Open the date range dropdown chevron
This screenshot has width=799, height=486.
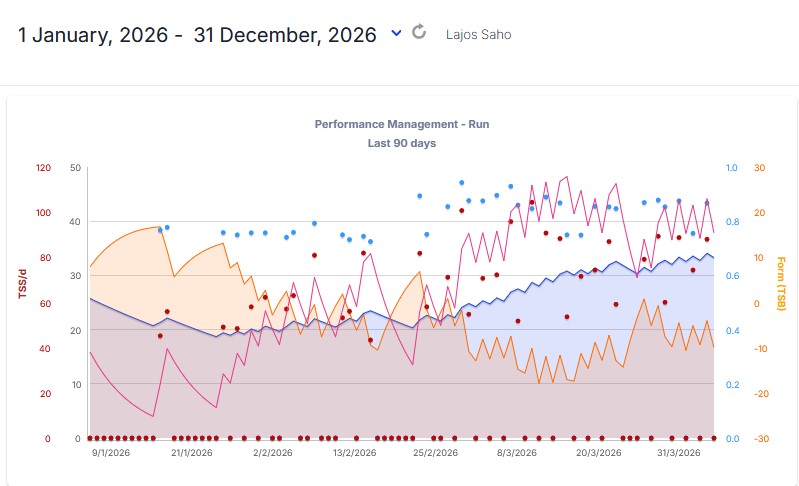(x=396, y=33)
